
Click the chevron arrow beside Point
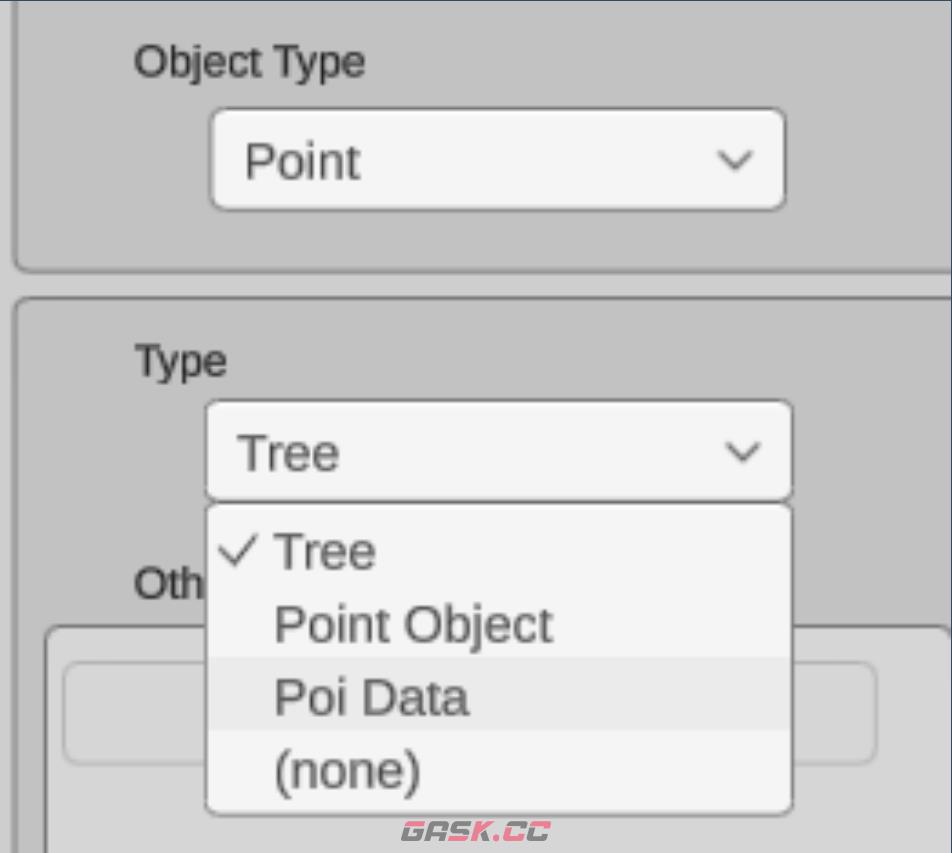coord(736,160)
